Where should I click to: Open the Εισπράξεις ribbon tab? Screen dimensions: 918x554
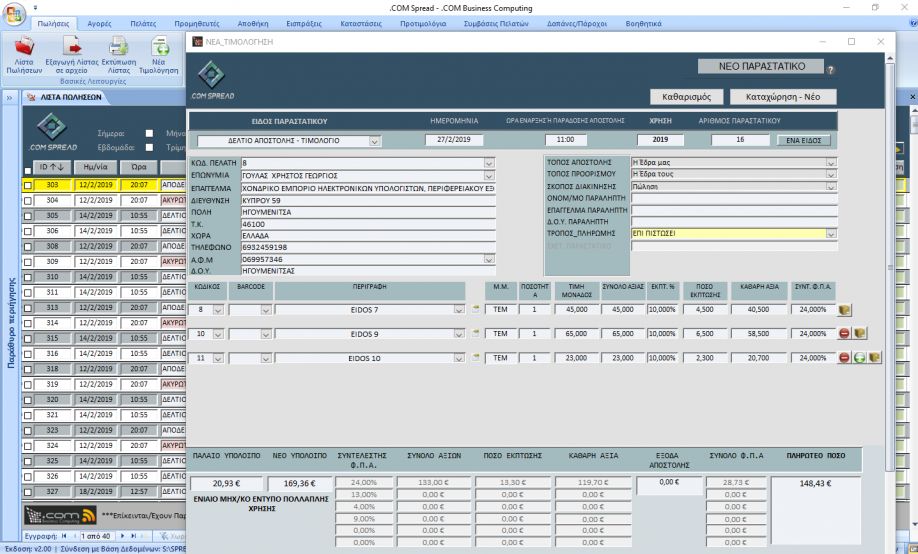coord(304,23)
